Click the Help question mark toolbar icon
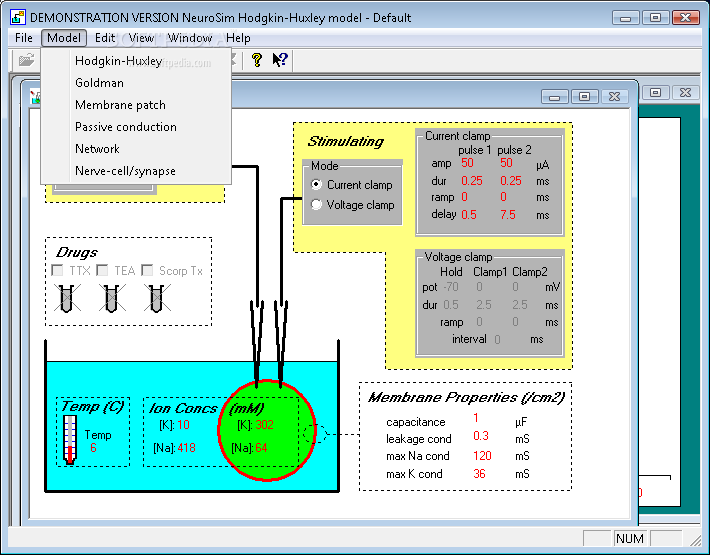The width and height of the screenshot is (710, 555). coord(257,60)
